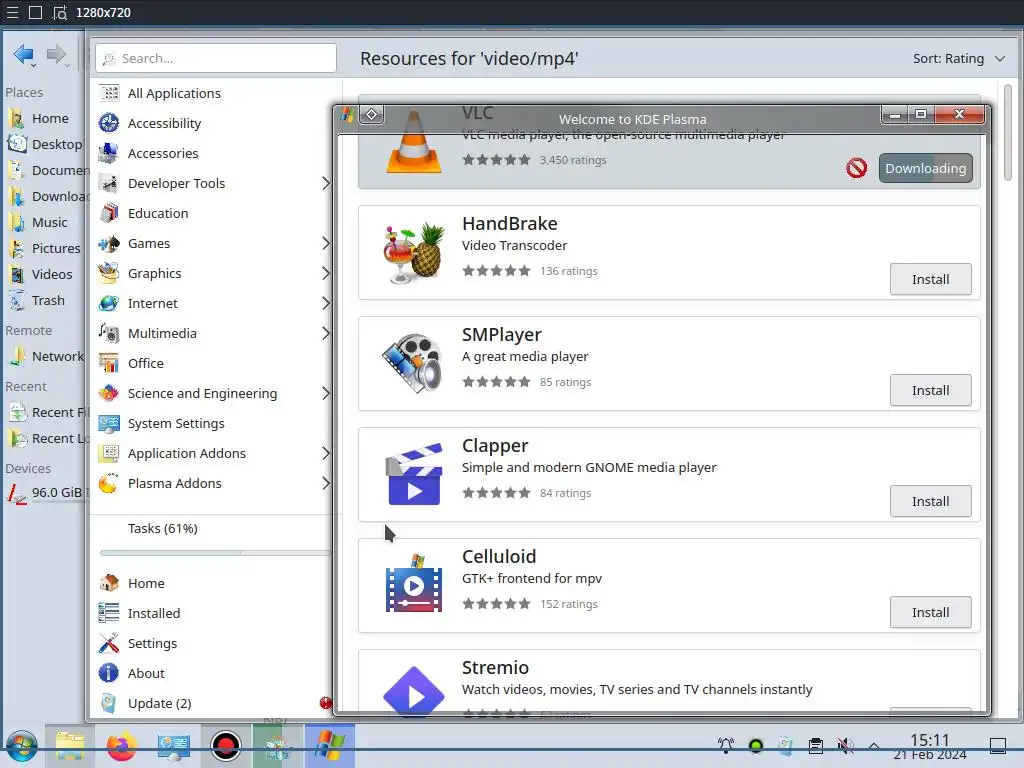
Task: Expand the Developer Tools category arrow
Action: coord(326,183)
